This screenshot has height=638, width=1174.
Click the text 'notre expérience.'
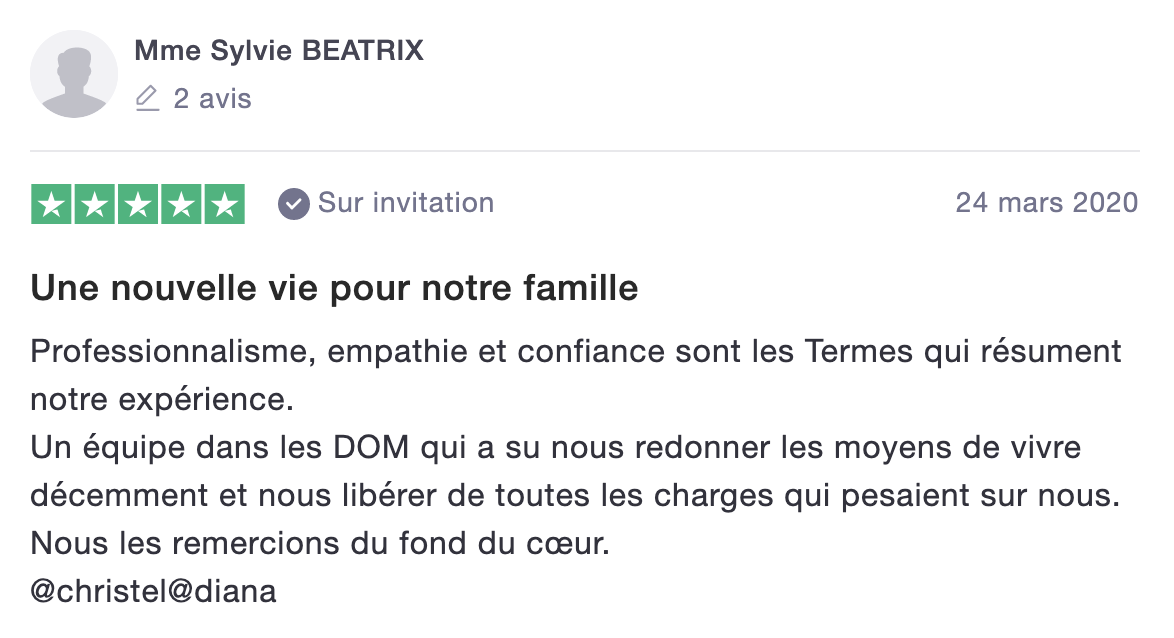pos(162,400)
